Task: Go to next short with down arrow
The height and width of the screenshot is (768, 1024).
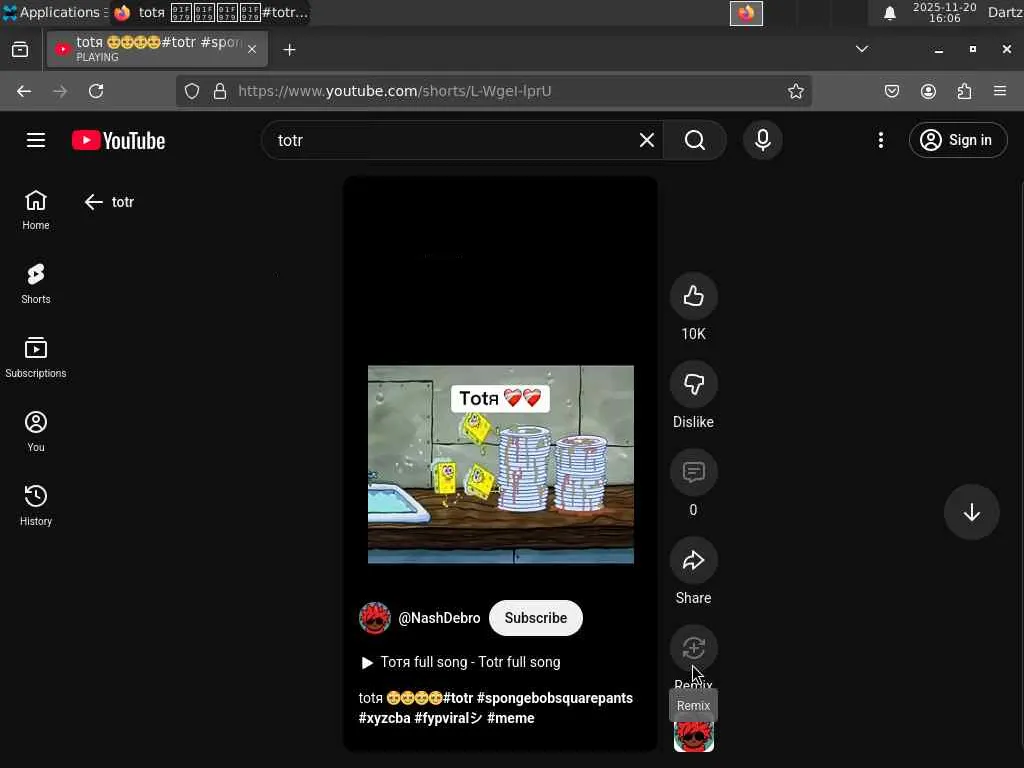Action: (972, 512)
